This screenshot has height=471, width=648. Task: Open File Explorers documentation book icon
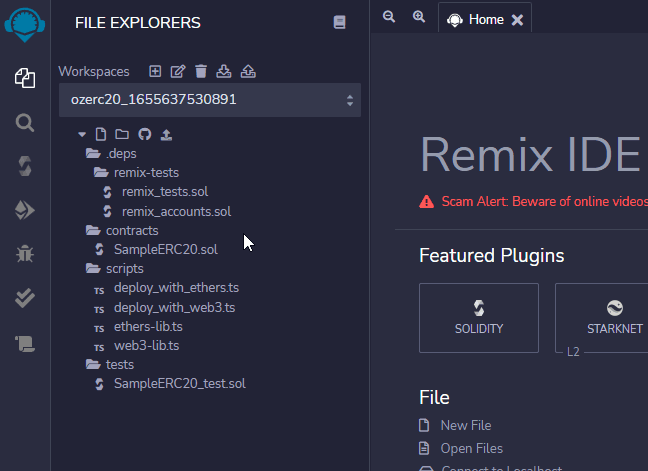339,22
